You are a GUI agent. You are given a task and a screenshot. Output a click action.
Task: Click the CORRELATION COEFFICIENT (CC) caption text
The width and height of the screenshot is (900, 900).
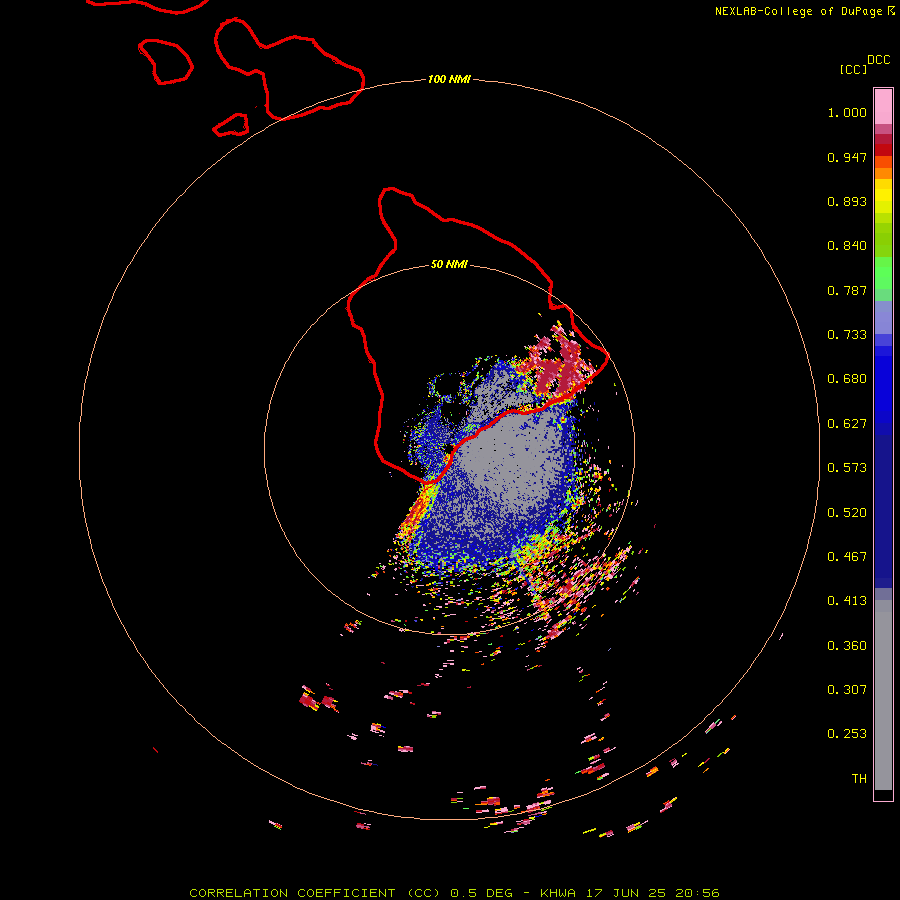point(315,893)
